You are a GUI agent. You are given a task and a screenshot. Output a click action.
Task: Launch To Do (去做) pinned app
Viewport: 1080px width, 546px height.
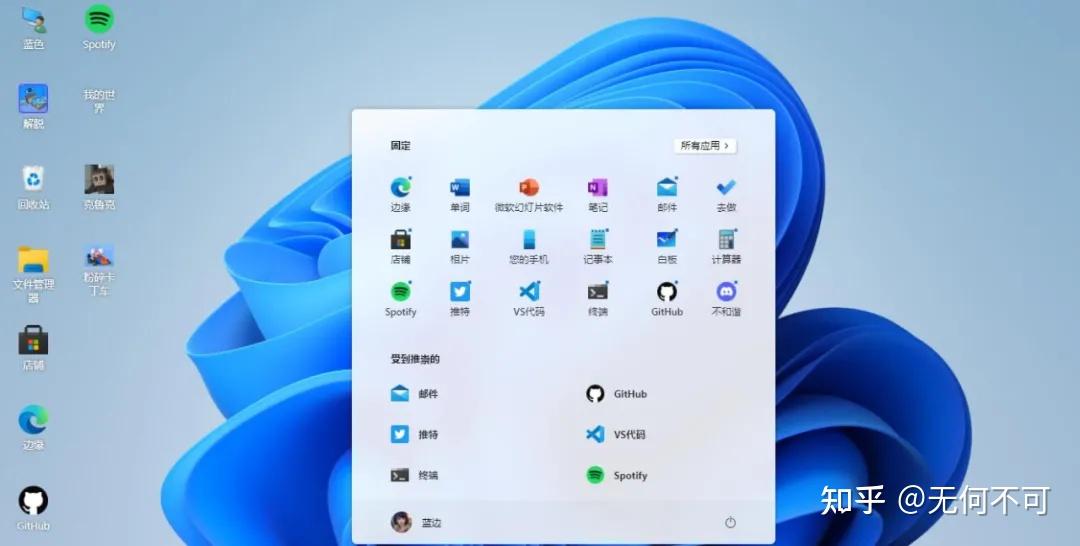coord(726,194)
